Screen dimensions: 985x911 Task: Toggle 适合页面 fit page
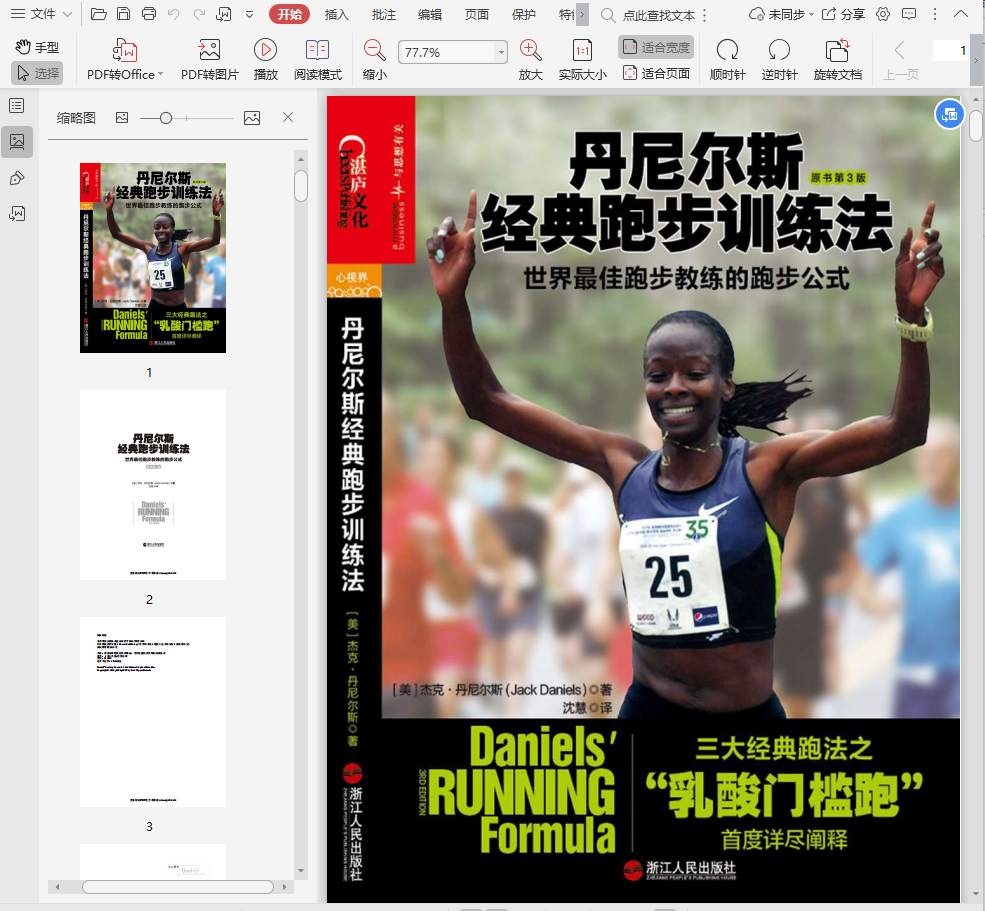pos(656,74)
